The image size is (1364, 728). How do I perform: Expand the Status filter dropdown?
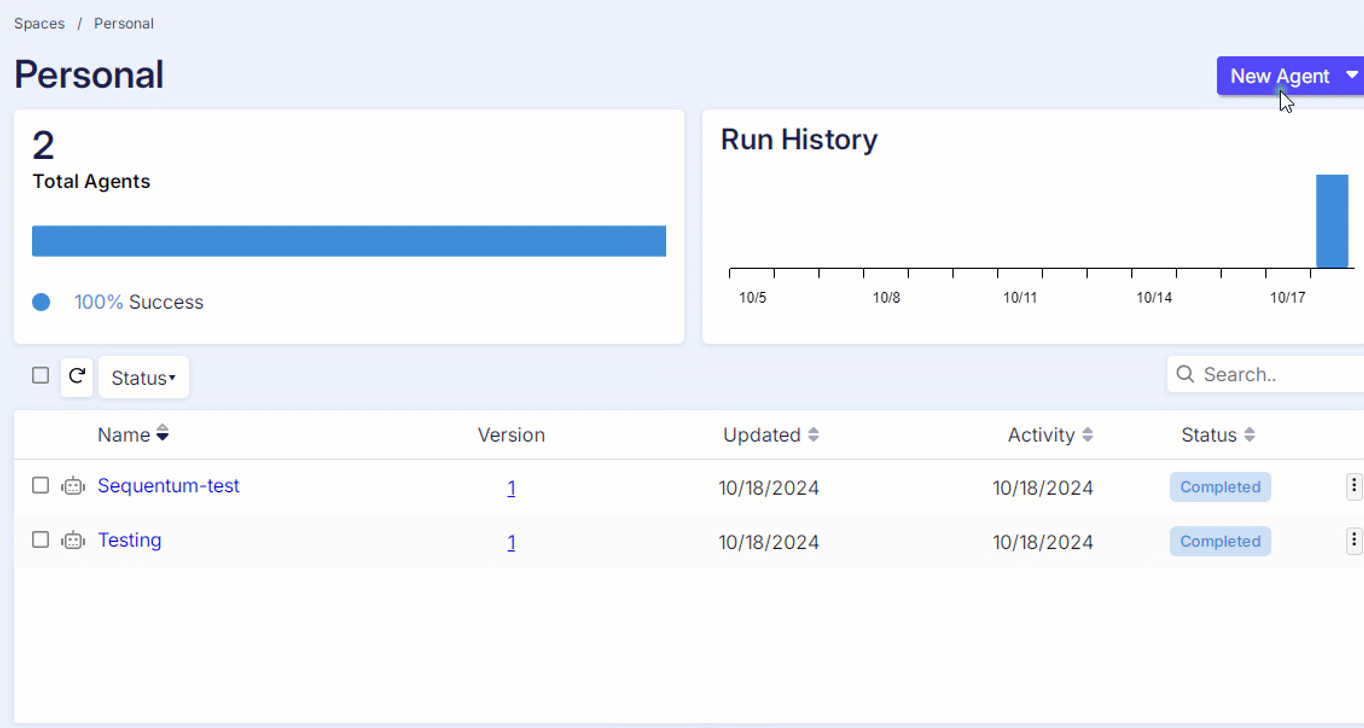(x=143, y=378)
